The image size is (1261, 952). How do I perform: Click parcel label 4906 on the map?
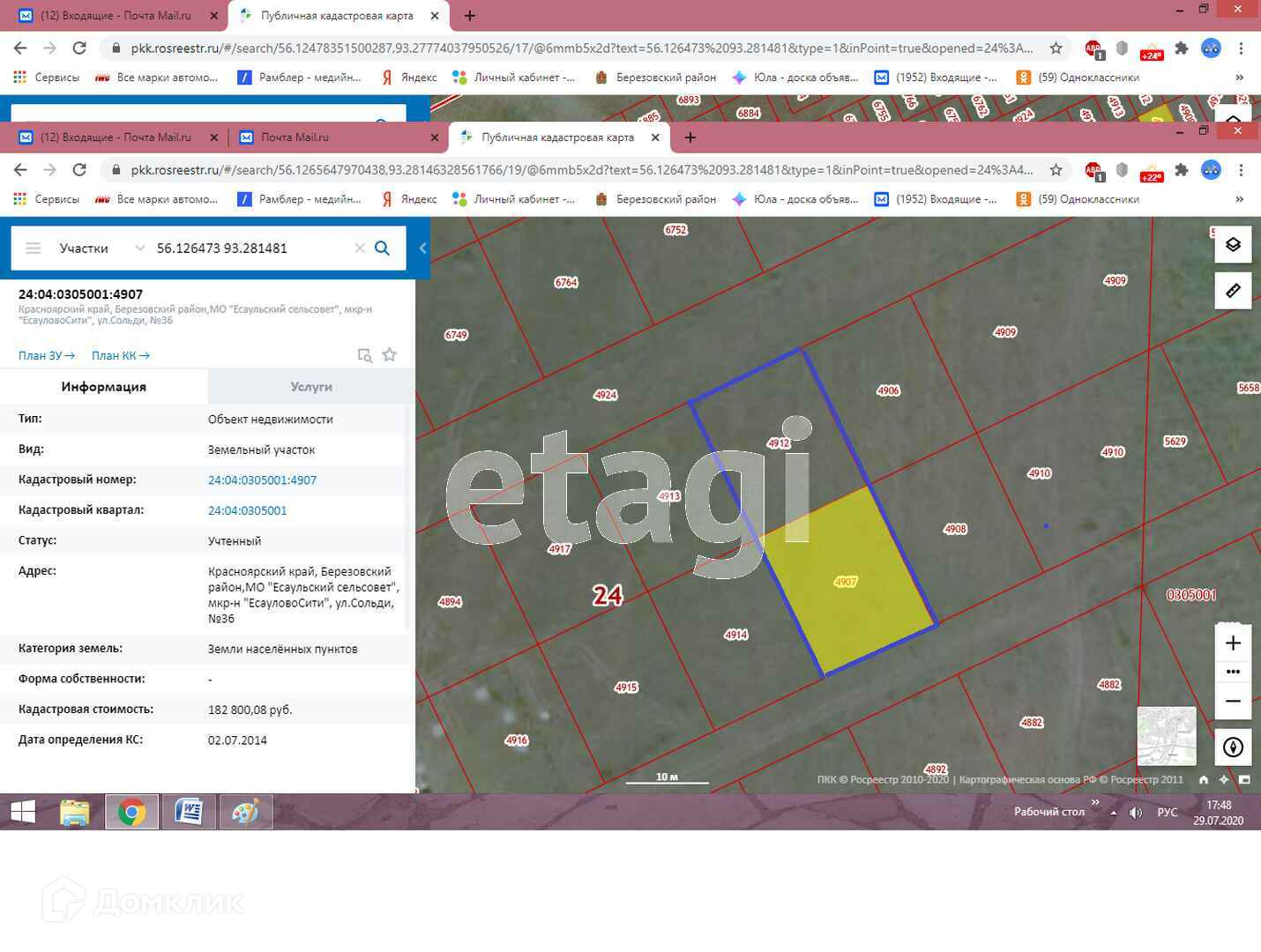(888, 390)
